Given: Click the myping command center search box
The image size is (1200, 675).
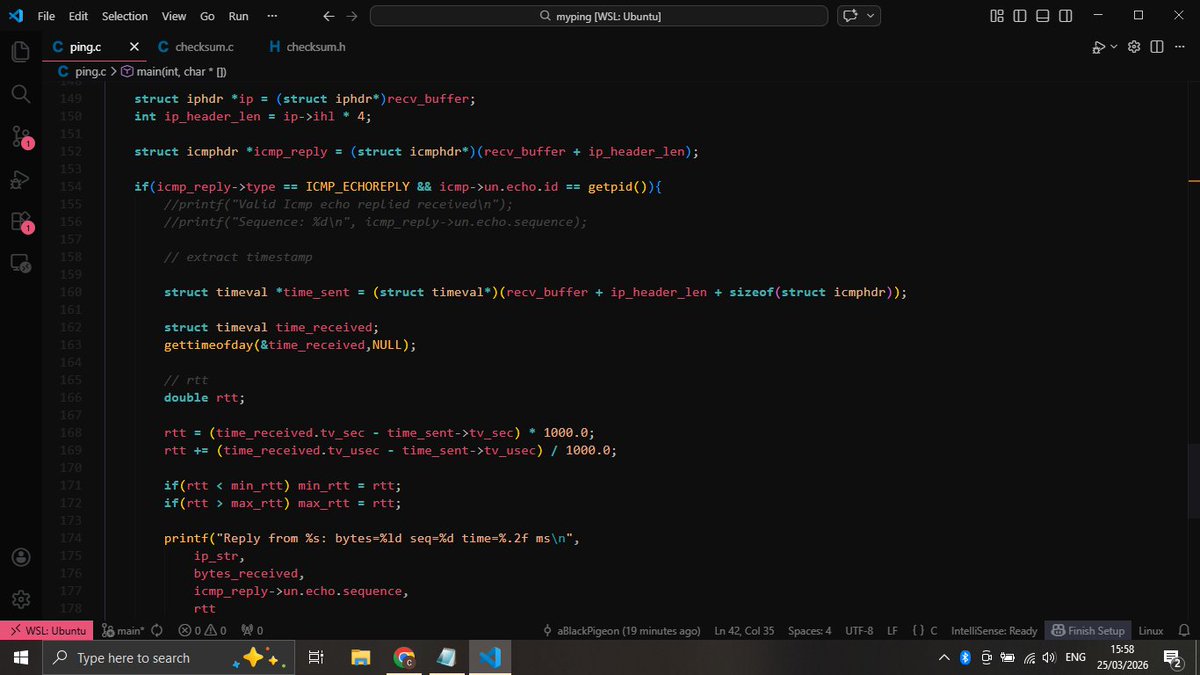Looking at the screenshot, I should click(x=599, y=16).
